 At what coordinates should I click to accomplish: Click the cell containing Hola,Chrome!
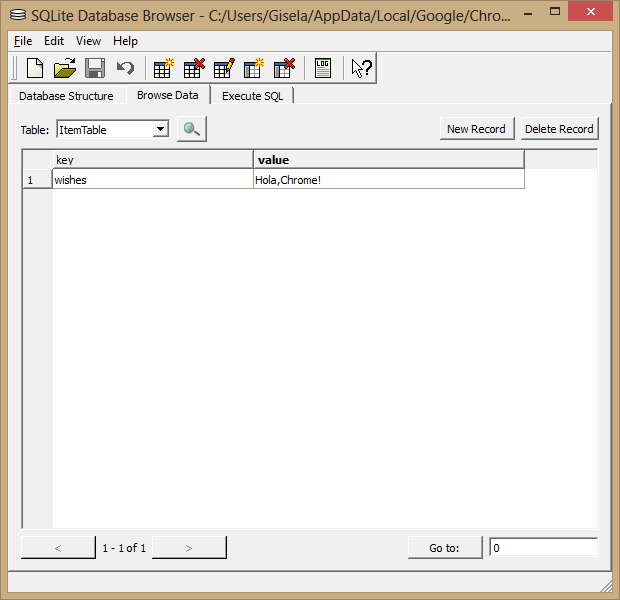(389, 180)
